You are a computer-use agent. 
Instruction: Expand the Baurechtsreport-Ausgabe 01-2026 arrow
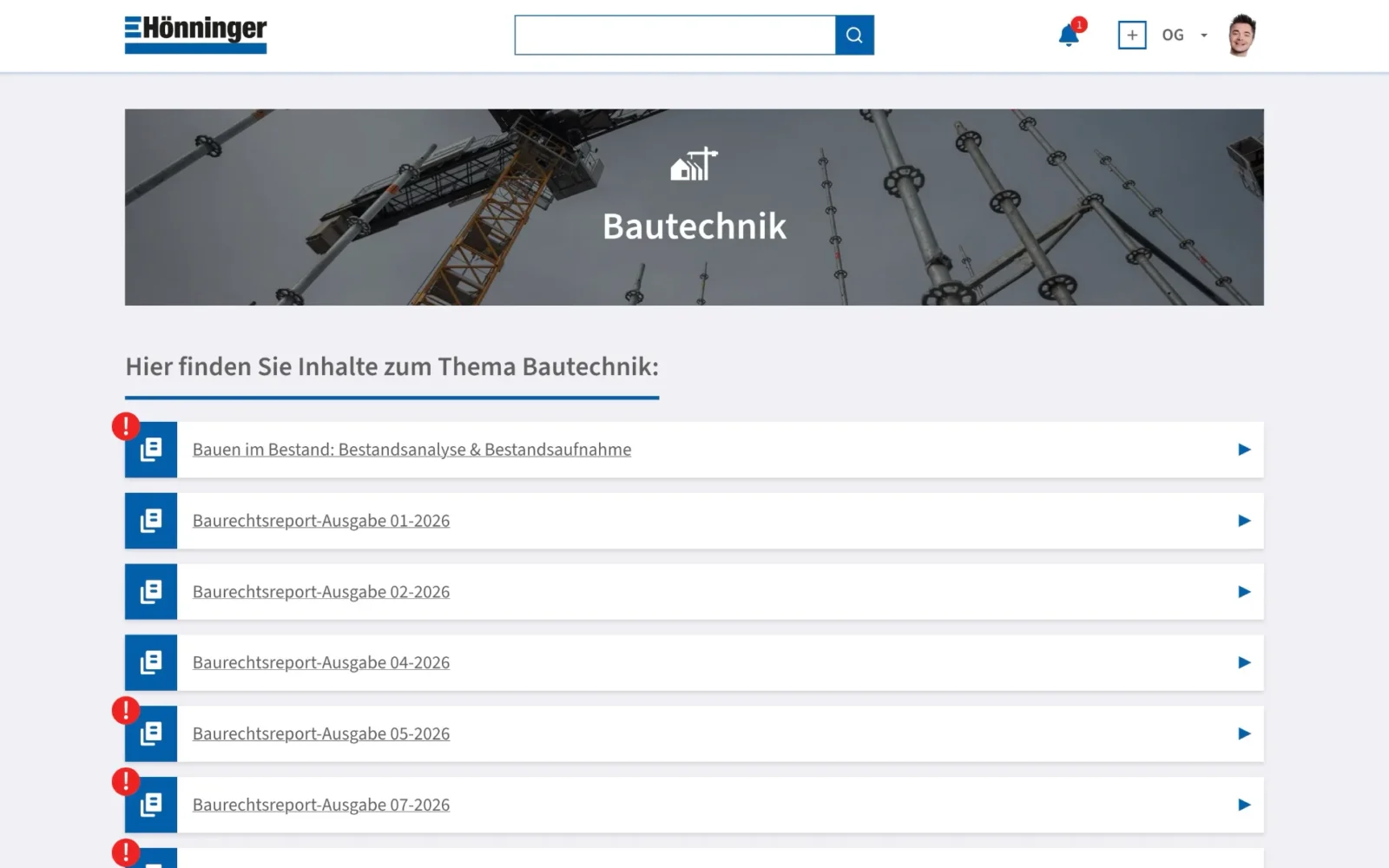coord(1244,521)
